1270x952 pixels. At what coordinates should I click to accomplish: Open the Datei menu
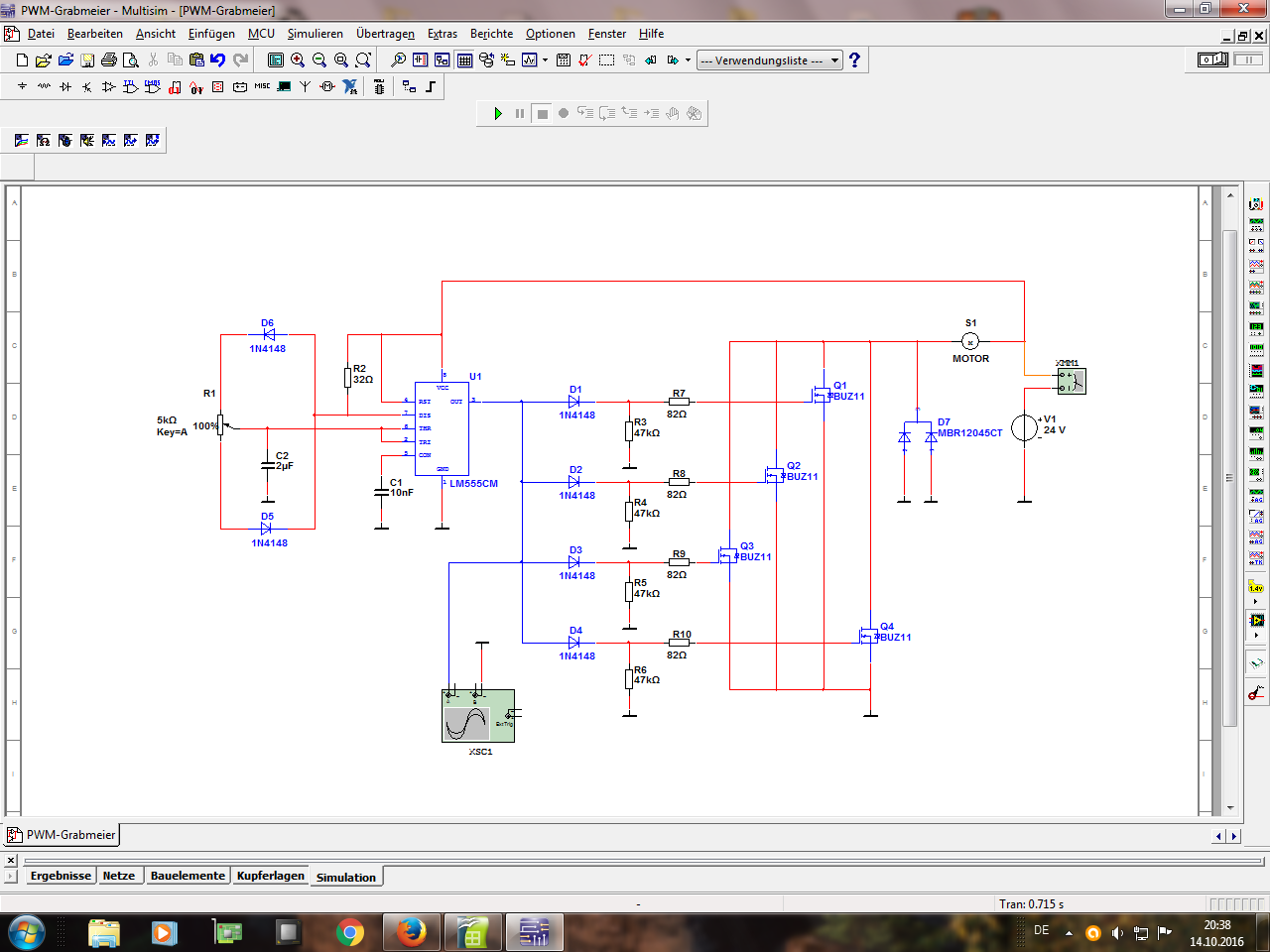41,34
